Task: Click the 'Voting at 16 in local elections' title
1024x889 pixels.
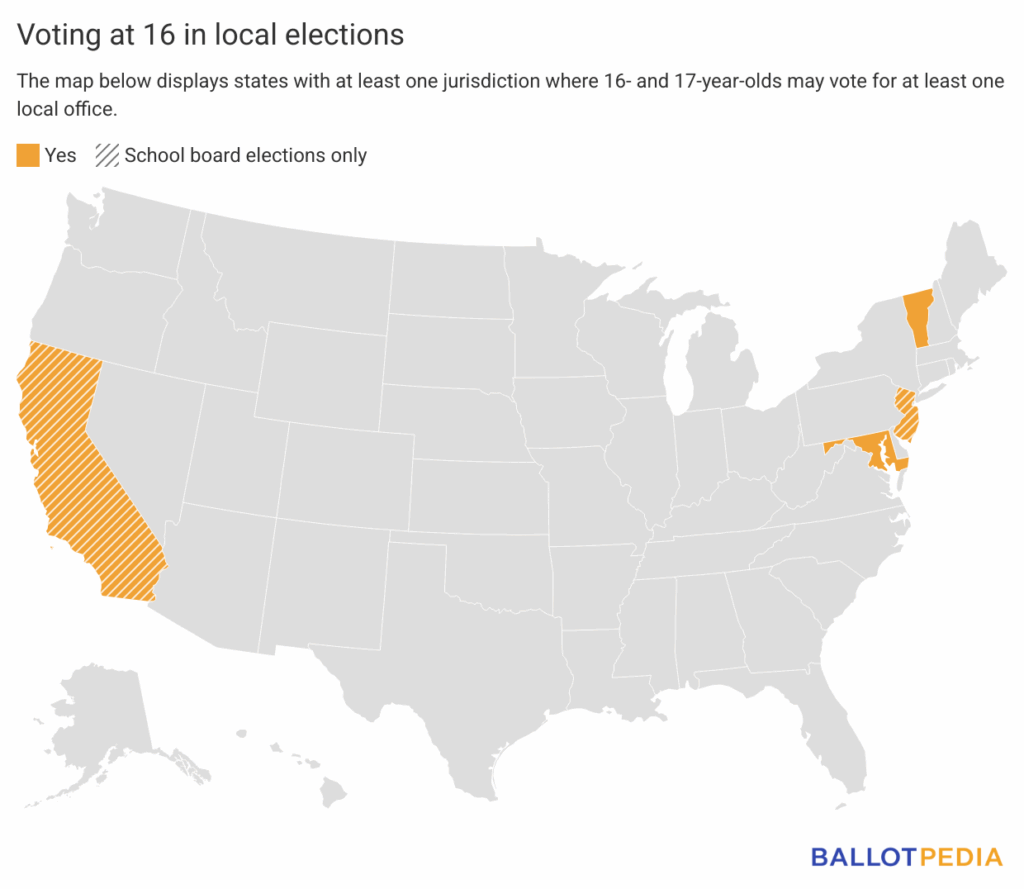Action: pyautogui.click(x=210, y=34)
